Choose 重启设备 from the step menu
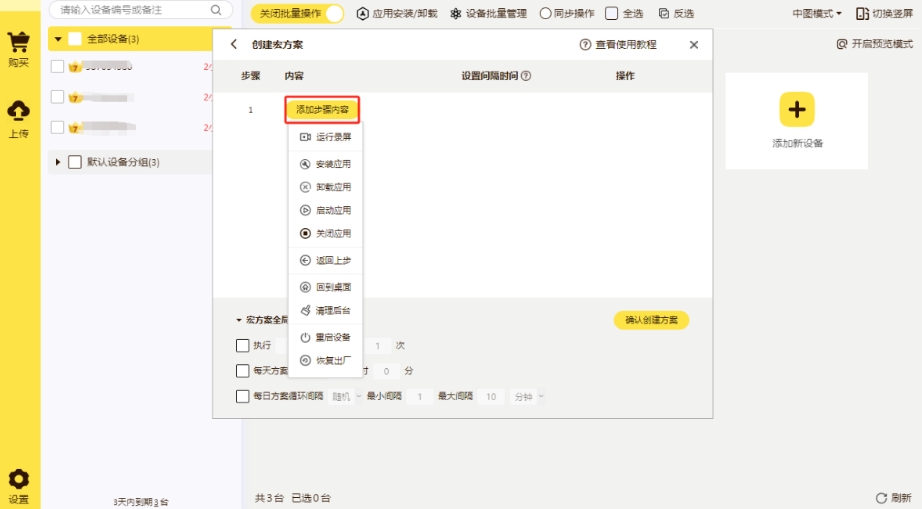 coord(325,337)
